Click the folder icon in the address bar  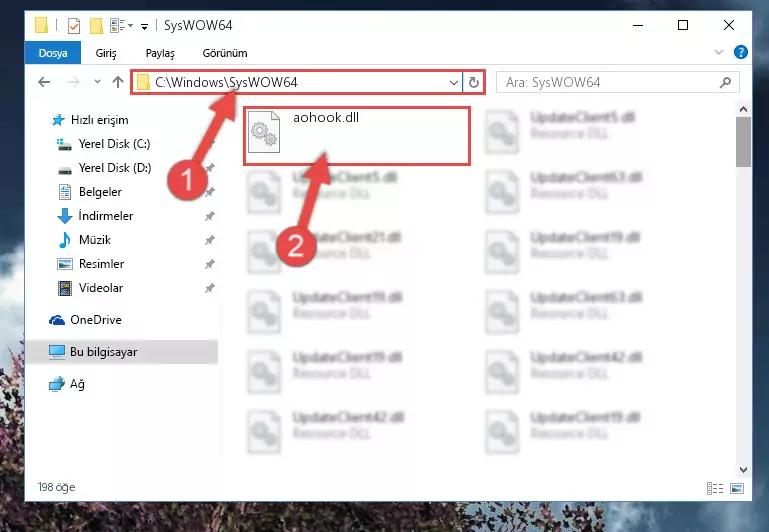pos(143,82)
